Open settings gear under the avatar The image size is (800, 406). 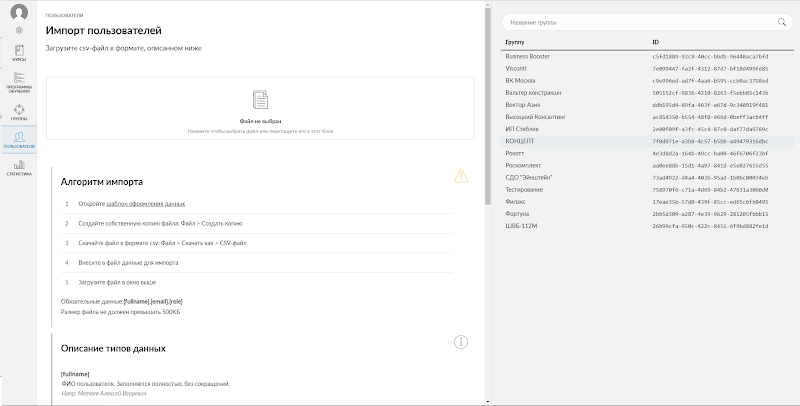coord(19,31)
